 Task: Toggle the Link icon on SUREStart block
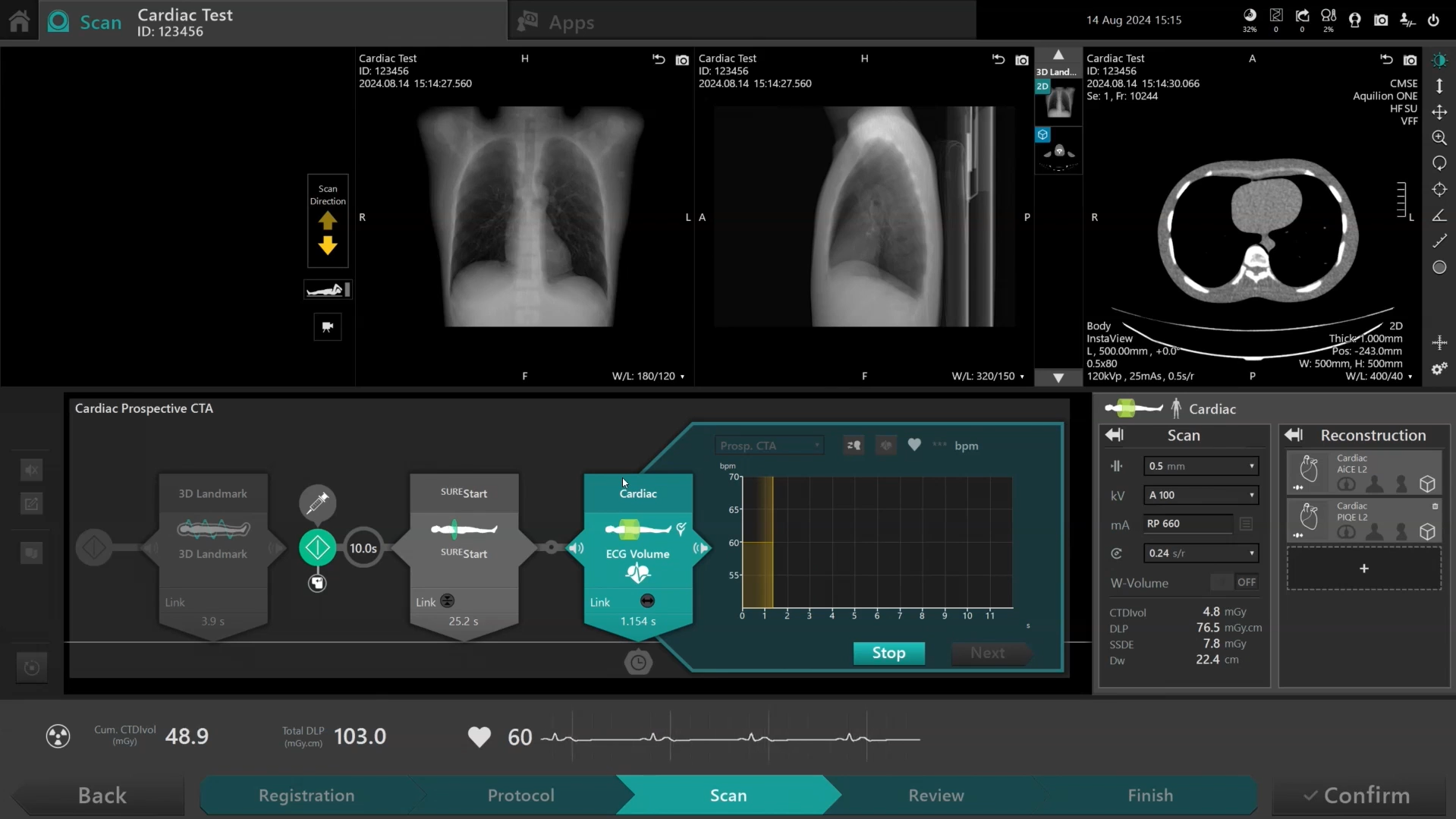pyautogui.click(x=448, y=601)
